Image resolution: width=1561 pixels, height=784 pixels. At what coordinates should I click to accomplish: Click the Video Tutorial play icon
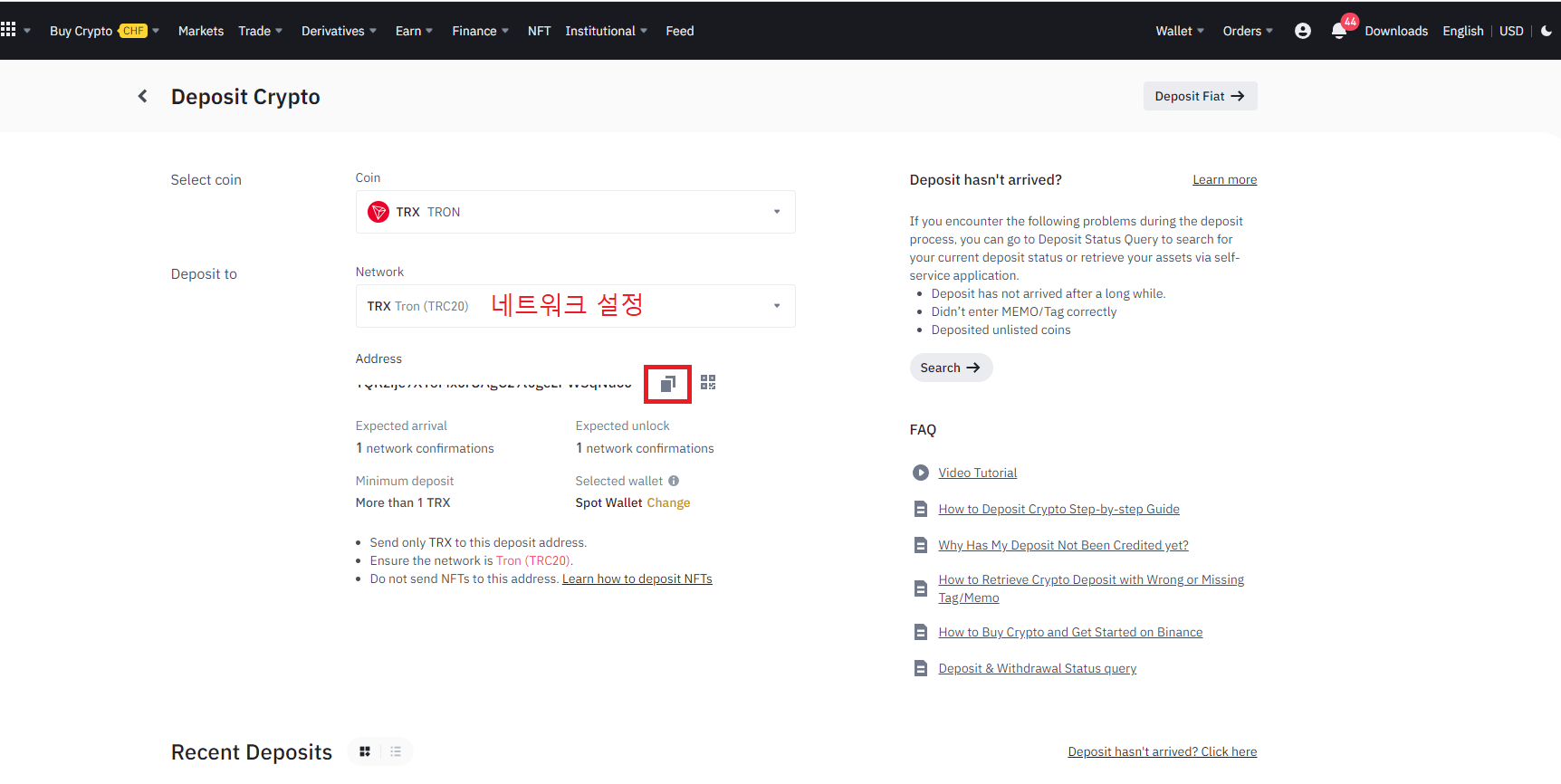pos(921,473)
